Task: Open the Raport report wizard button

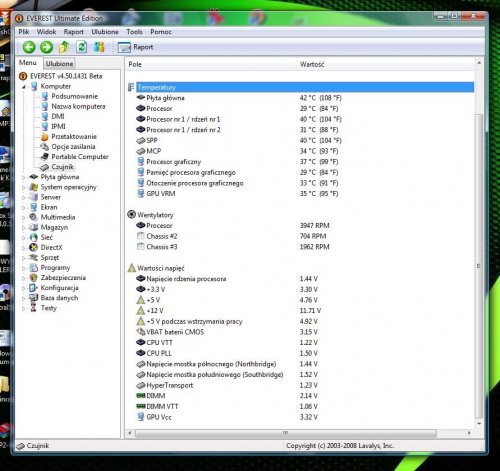Action: [x=135, y=47]
